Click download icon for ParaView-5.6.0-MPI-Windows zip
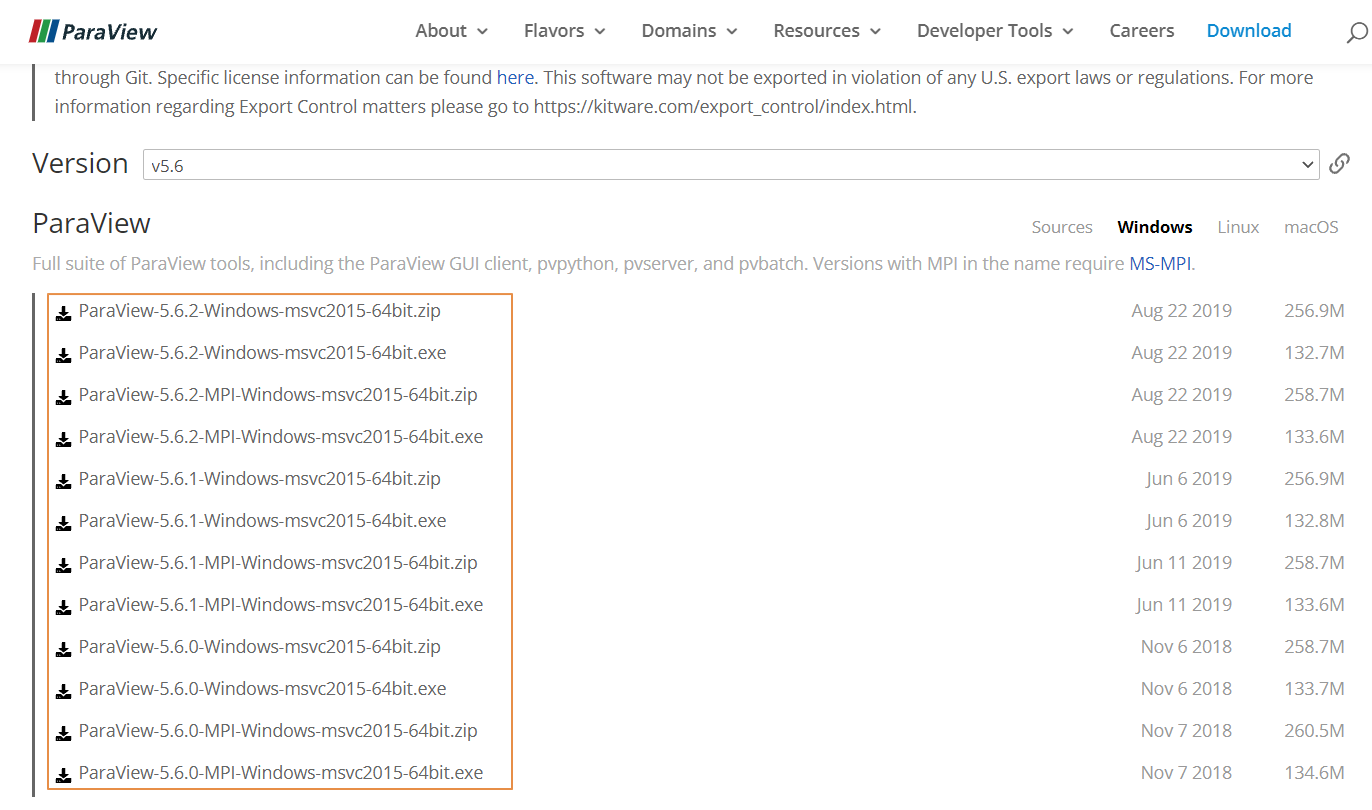Viewport: 1372px width, 810px height. pos(63,733)
